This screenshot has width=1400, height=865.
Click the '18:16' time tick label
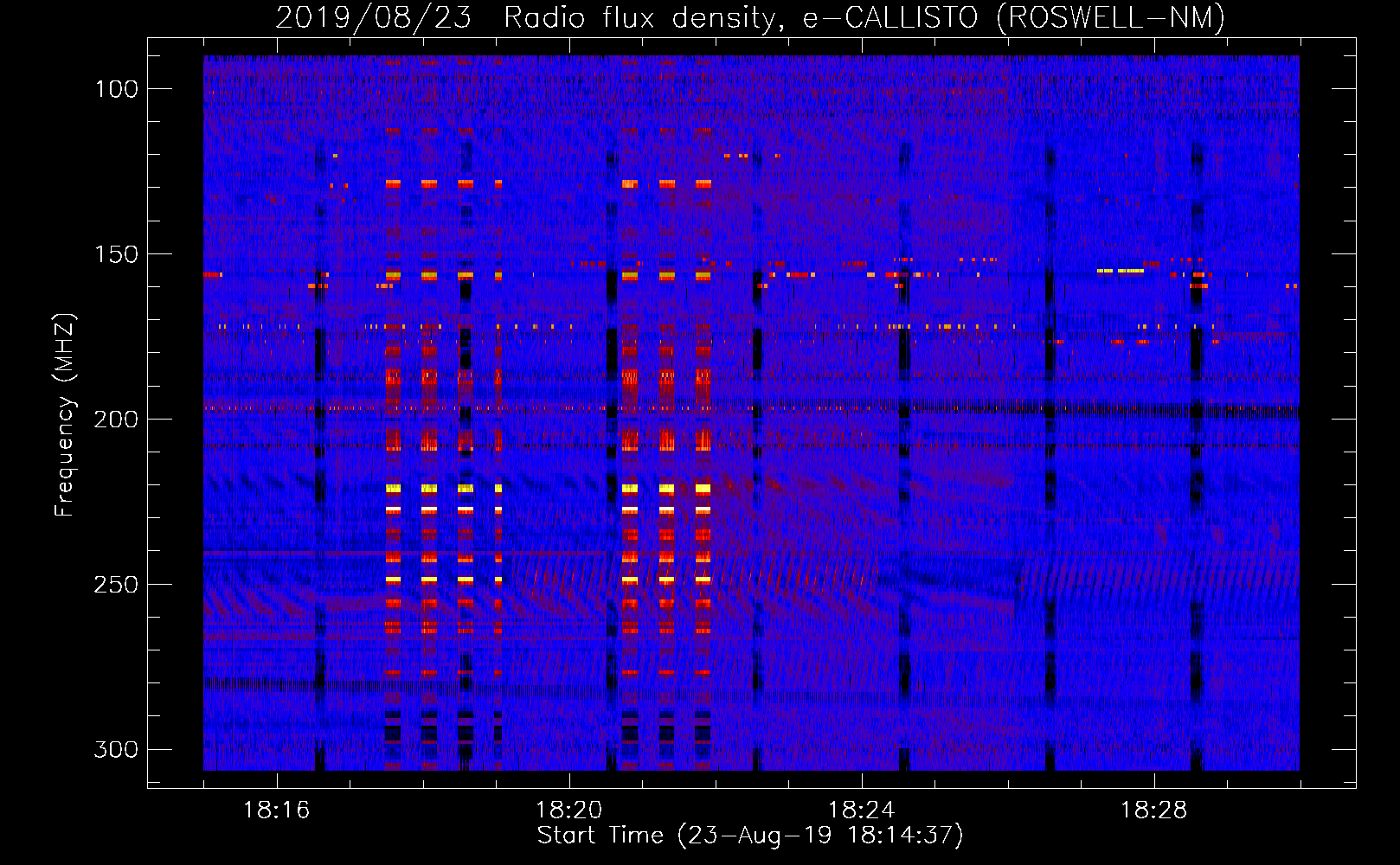click(276, 811)
